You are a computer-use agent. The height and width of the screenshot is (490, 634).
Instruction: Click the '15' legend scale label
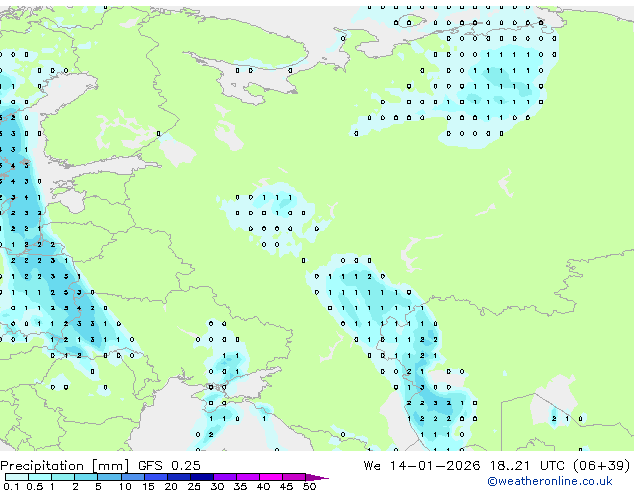[x=148, y=486]
